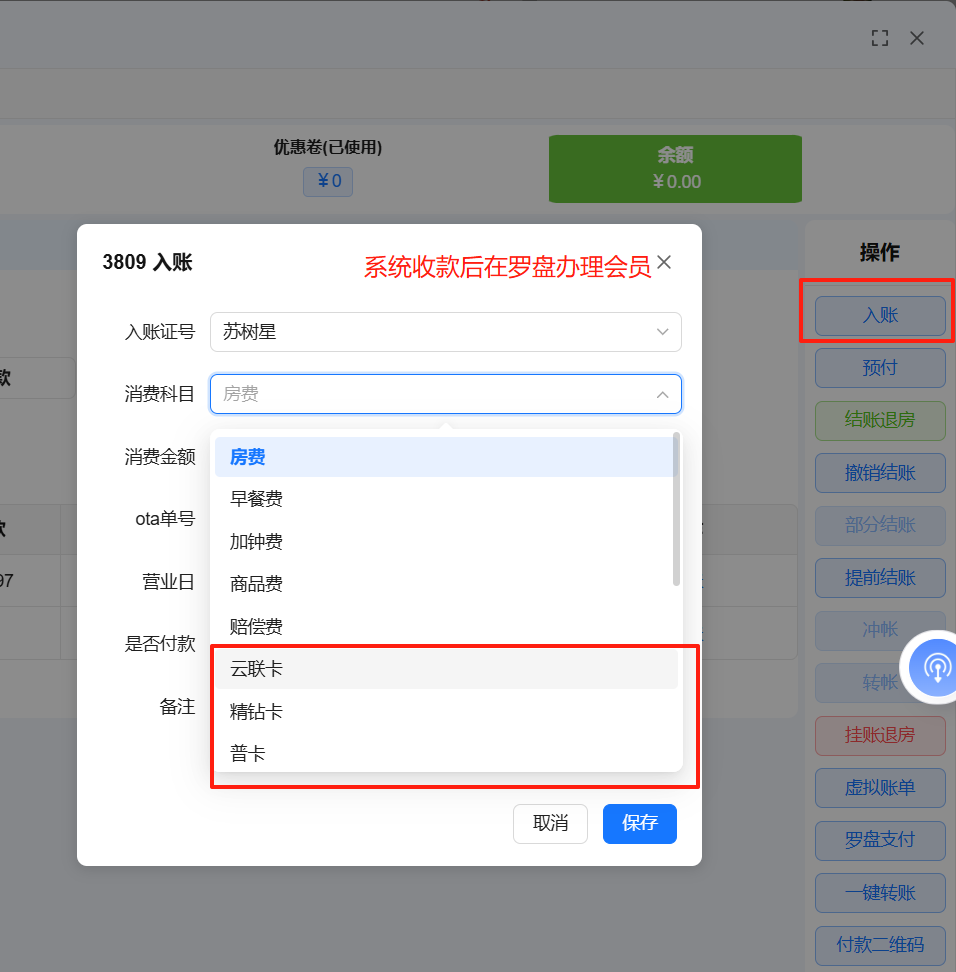Click the 入账 operation button

880,316
